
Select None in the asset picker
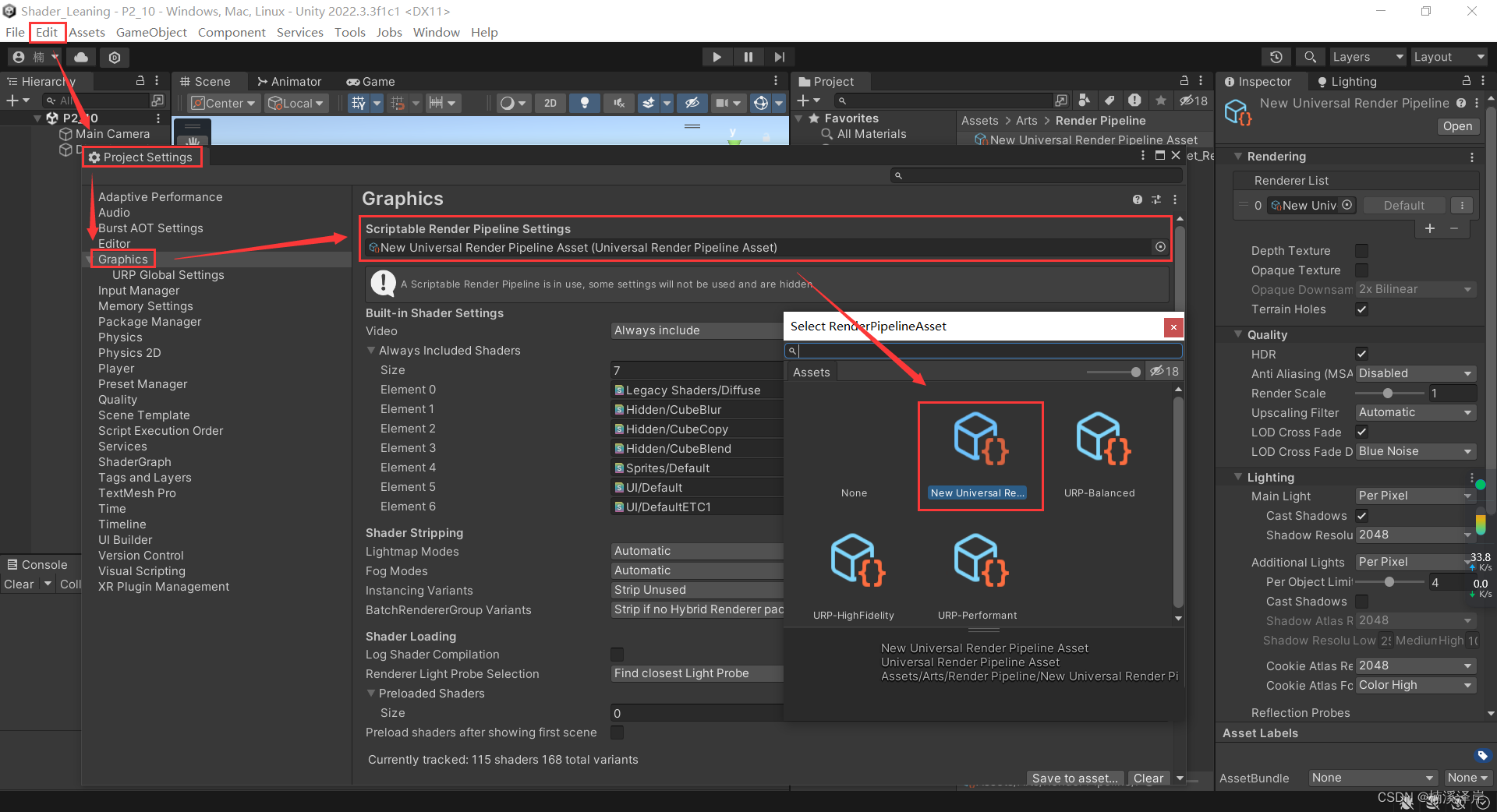[x=854, y=492]
